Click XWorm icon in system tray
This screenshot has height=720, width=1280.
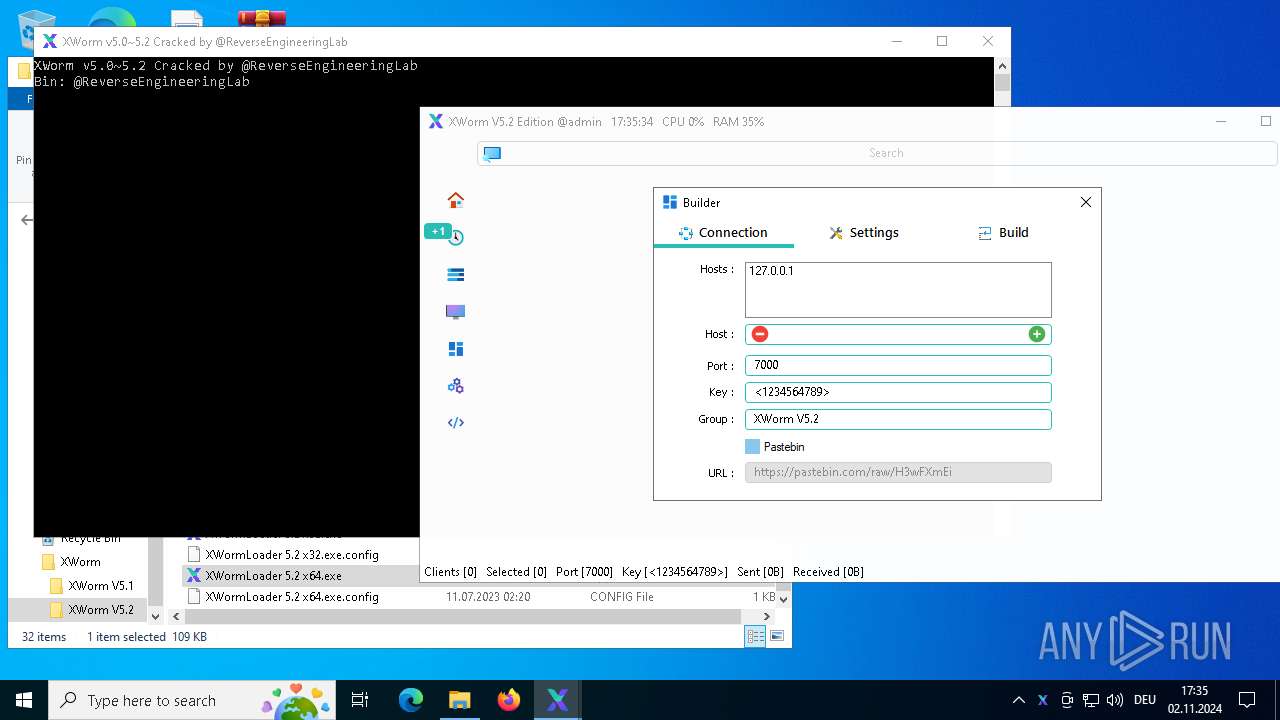1043,700
